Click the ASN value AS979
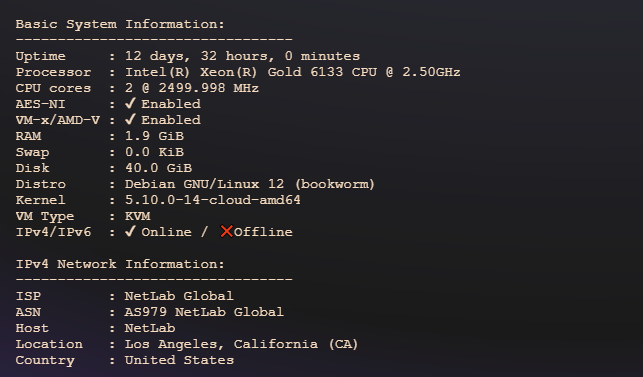Image resolution: width=643 pixels, height=377 pixels. [x=146, y=312]
